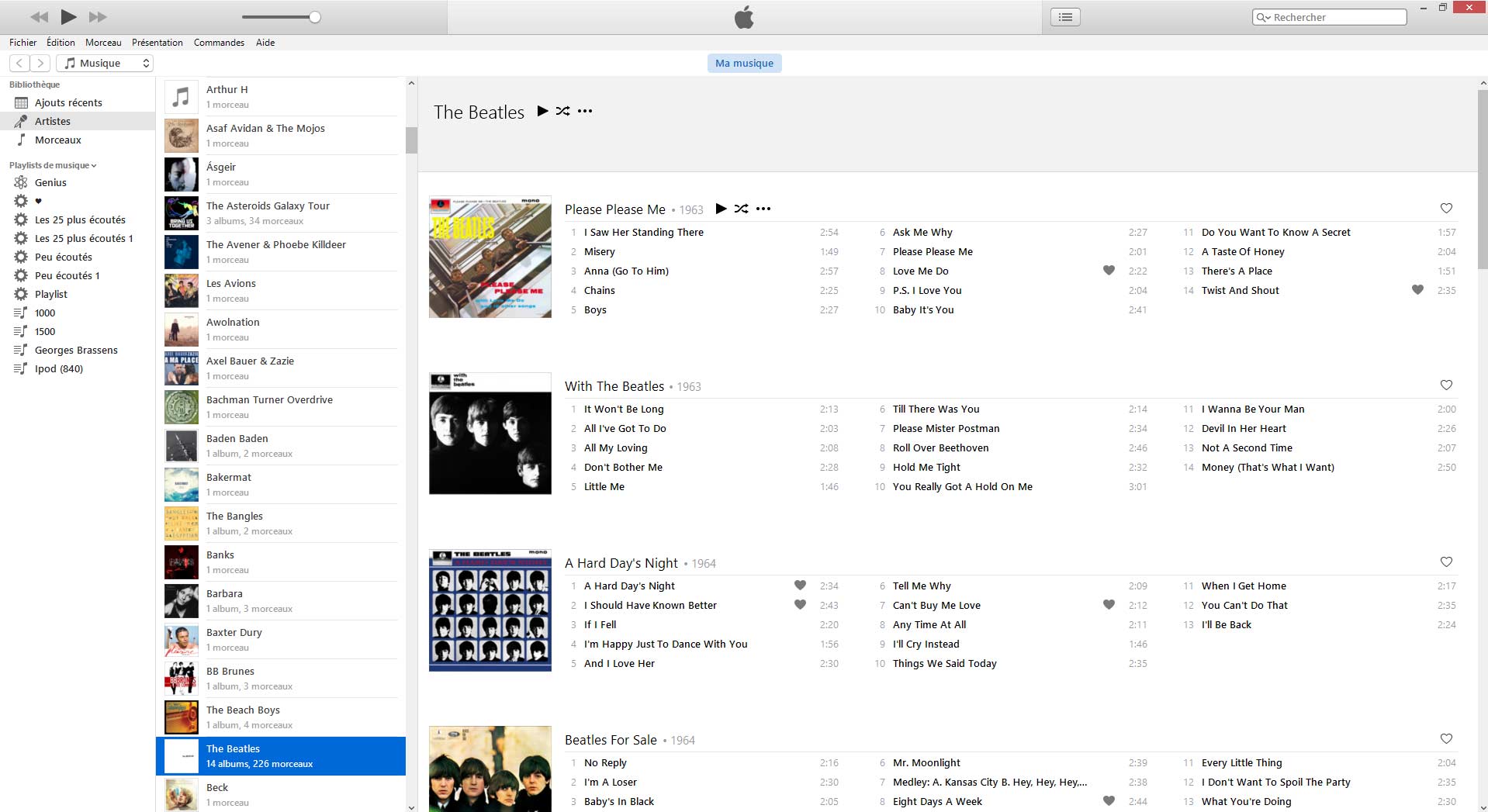Unlove the song Twist And Shout
Image resolution: width=1488 pixels, height=812 pixels.
(1417, 290)
